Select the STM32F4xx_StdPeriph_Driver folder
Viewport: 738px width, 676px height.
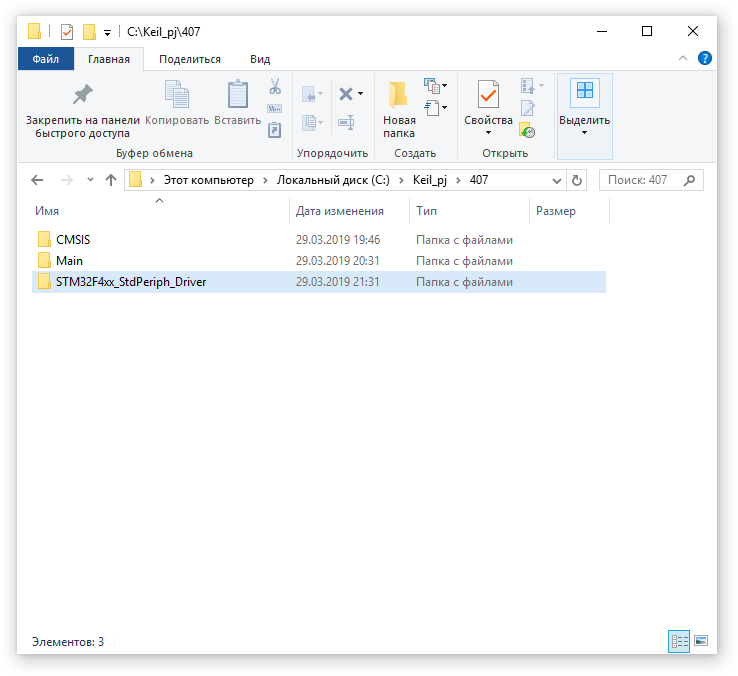[319, 282]
